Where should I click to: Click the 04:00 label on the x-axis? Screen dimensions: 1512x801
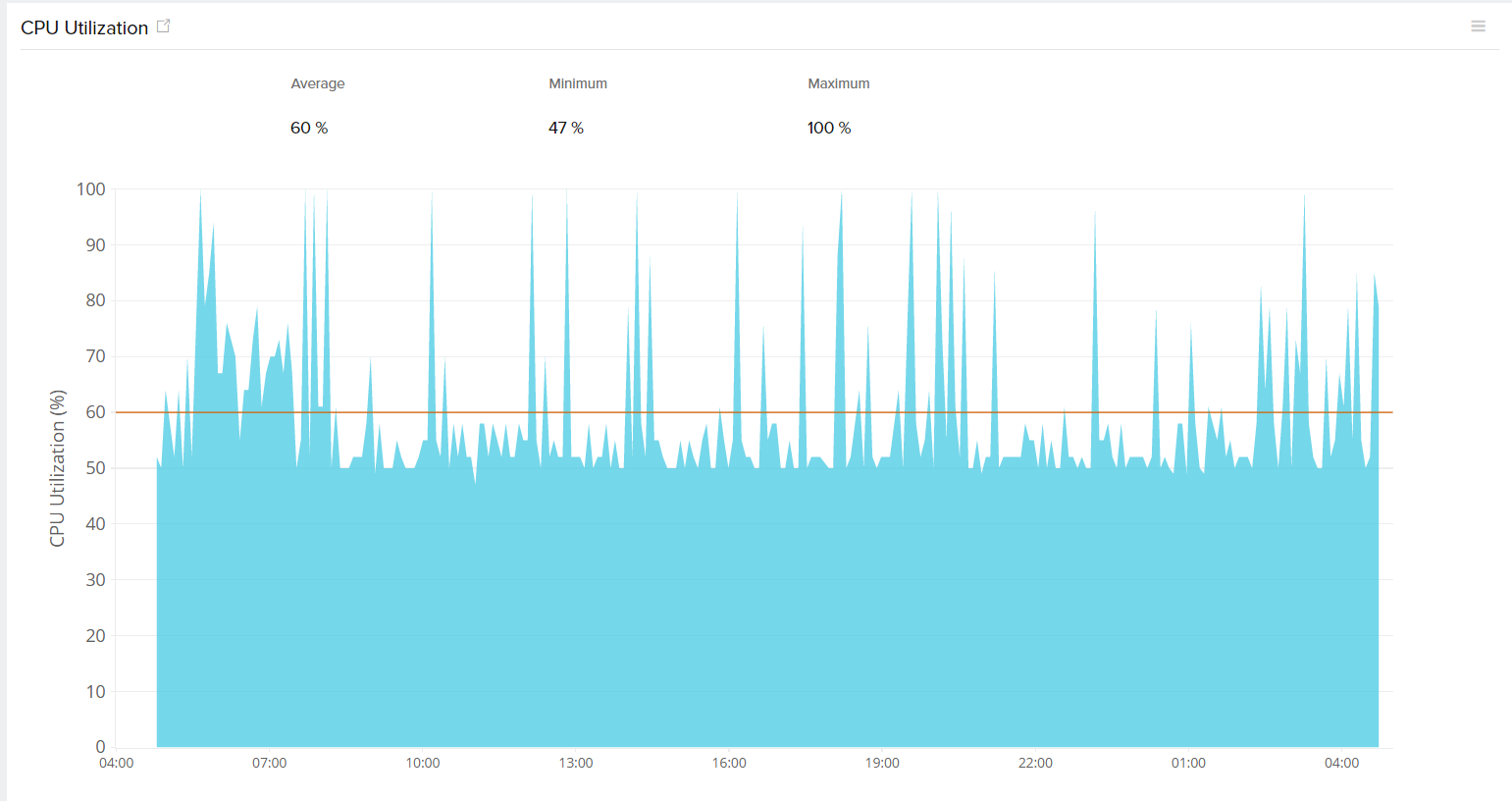[x=117, y=763]
